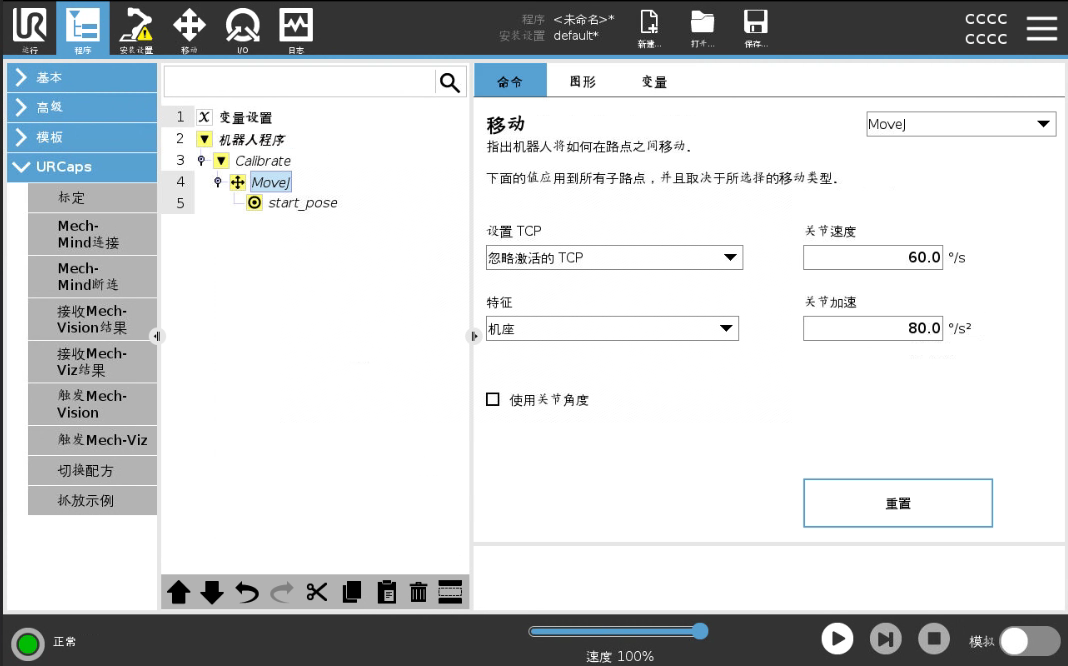The height and width of the screenshot is (666, 1068).
Task: Open the 特征 机座 dropdown
Action: pos(612,329)
